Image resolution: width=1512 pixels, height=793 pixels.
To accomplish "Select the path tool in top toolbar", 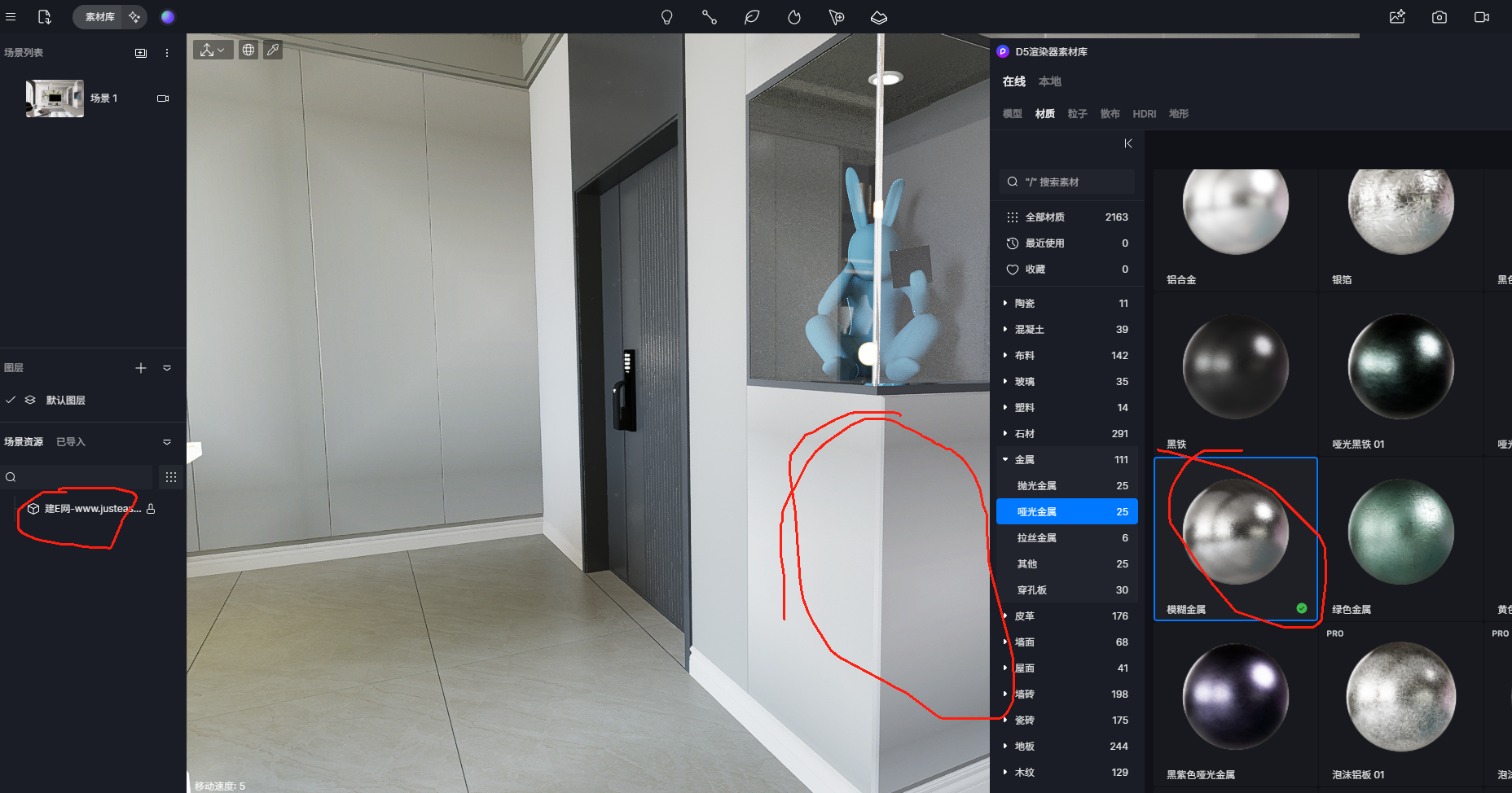I will 709,17.
